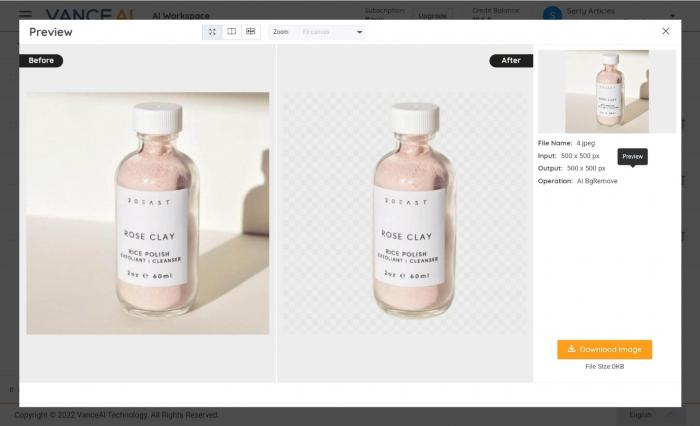
Task: Select the single fullscreen view mode icon
Action: [212, 32]
